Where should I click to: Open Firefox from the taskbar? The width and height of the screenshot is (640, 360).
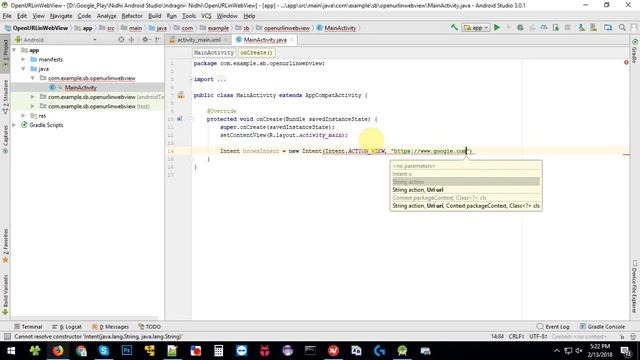click(x=58, y=350)
